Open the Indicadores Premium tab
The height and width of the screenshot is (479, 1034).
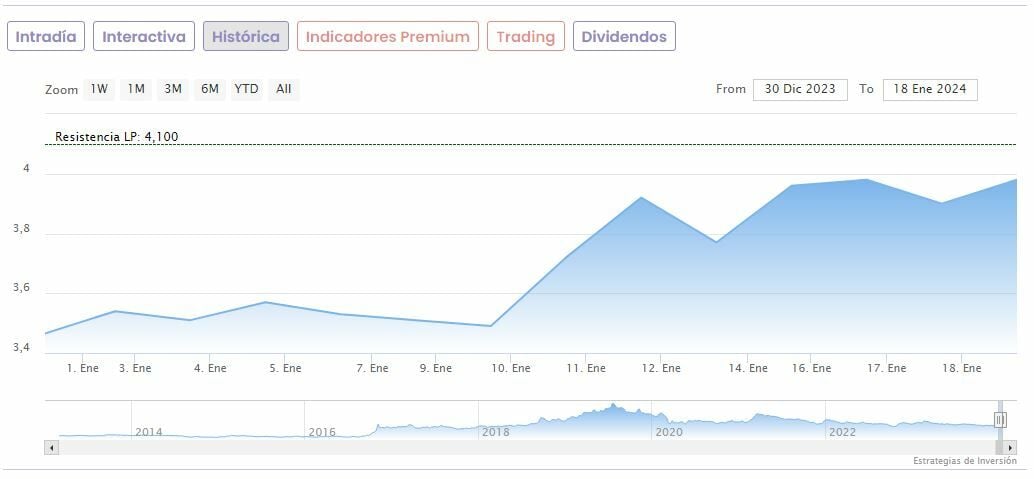[387, 37]
